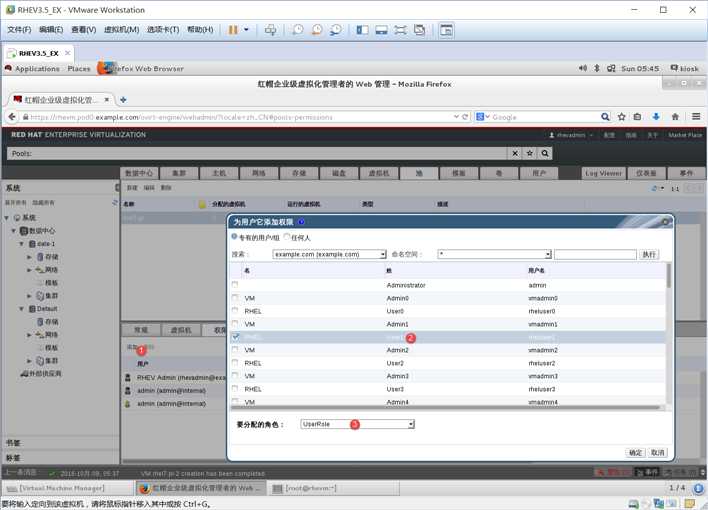Screen dimensions: 708x510
Task: Collapse the Default tree node
Action: [21, 309]
